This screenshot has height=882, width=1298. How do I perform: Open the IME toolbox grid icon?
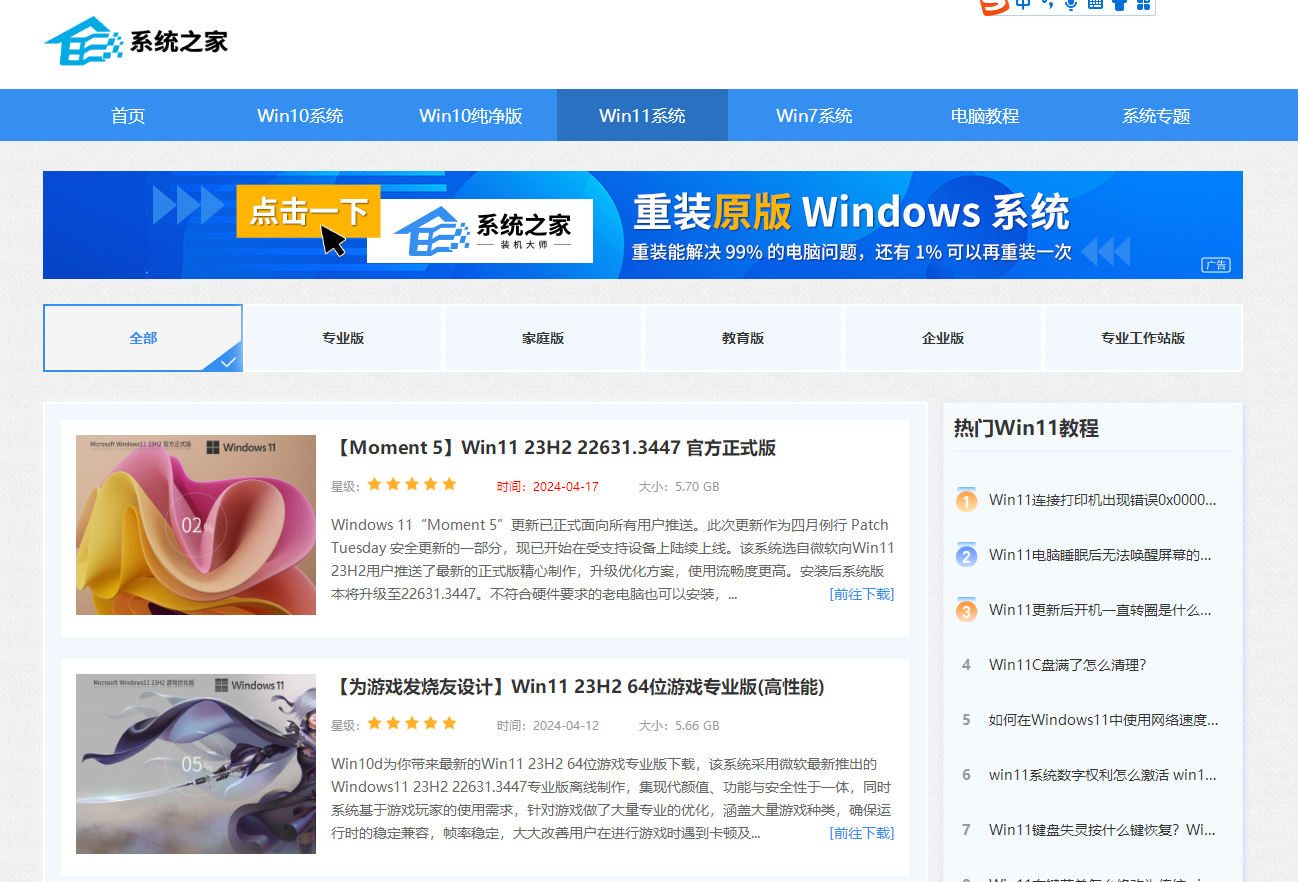[x=1143, y=5]
